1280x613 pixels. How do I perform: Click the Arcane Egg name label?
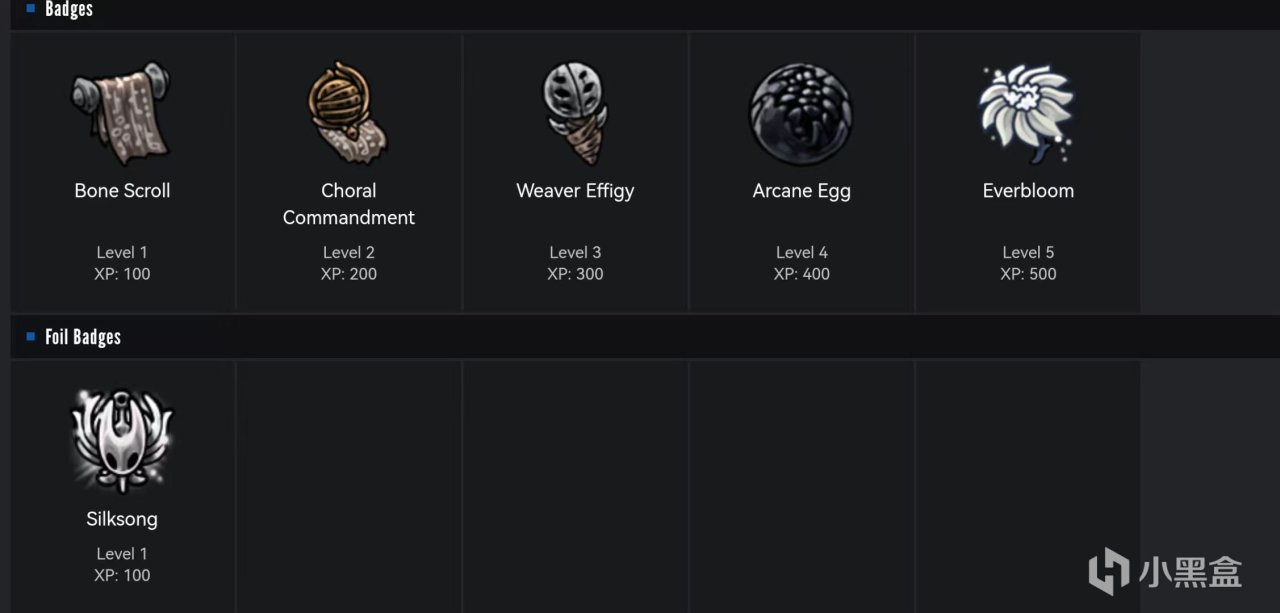coord(801,191)
